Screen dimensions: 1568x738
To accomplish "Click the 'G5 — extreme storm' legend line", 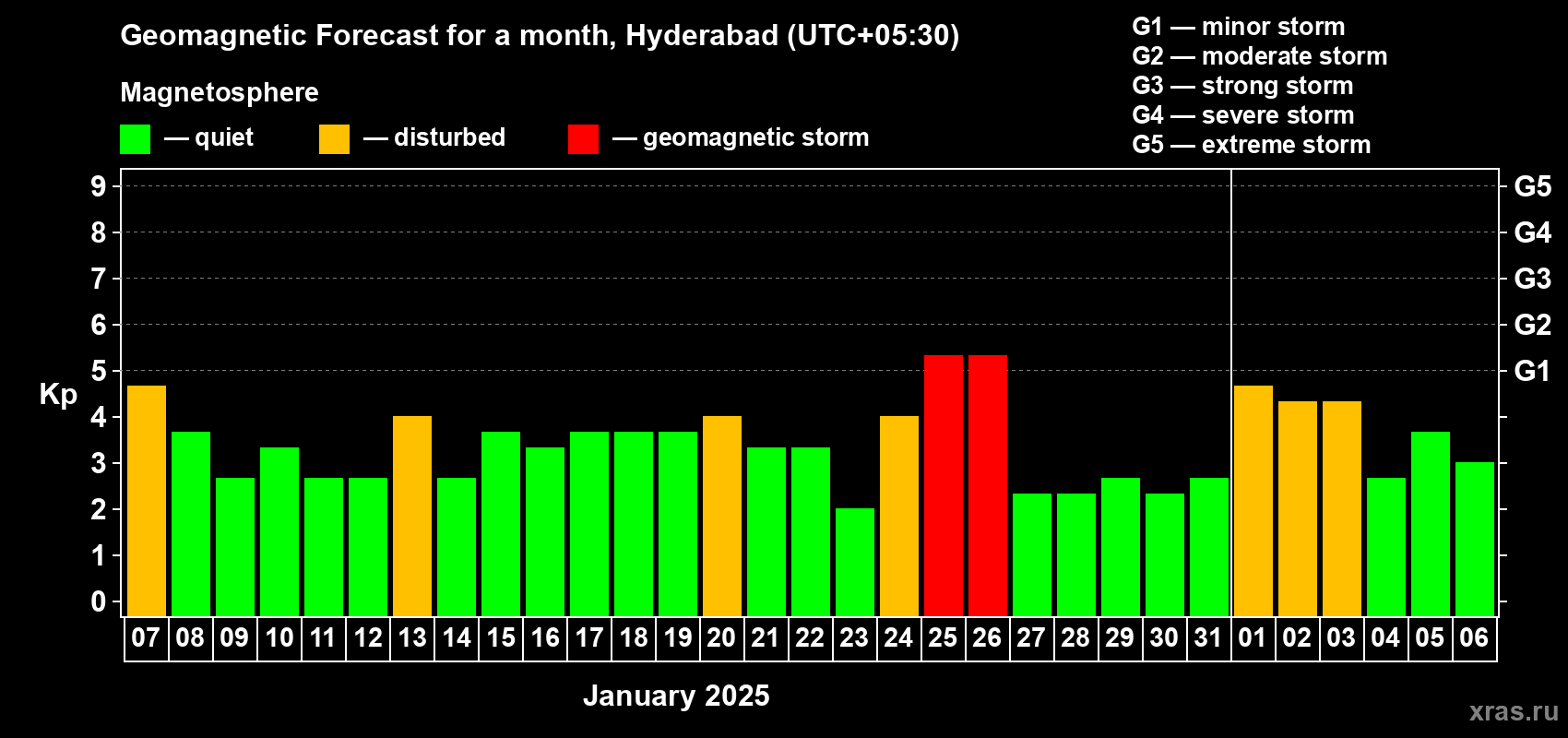I will pos(1252,145).
